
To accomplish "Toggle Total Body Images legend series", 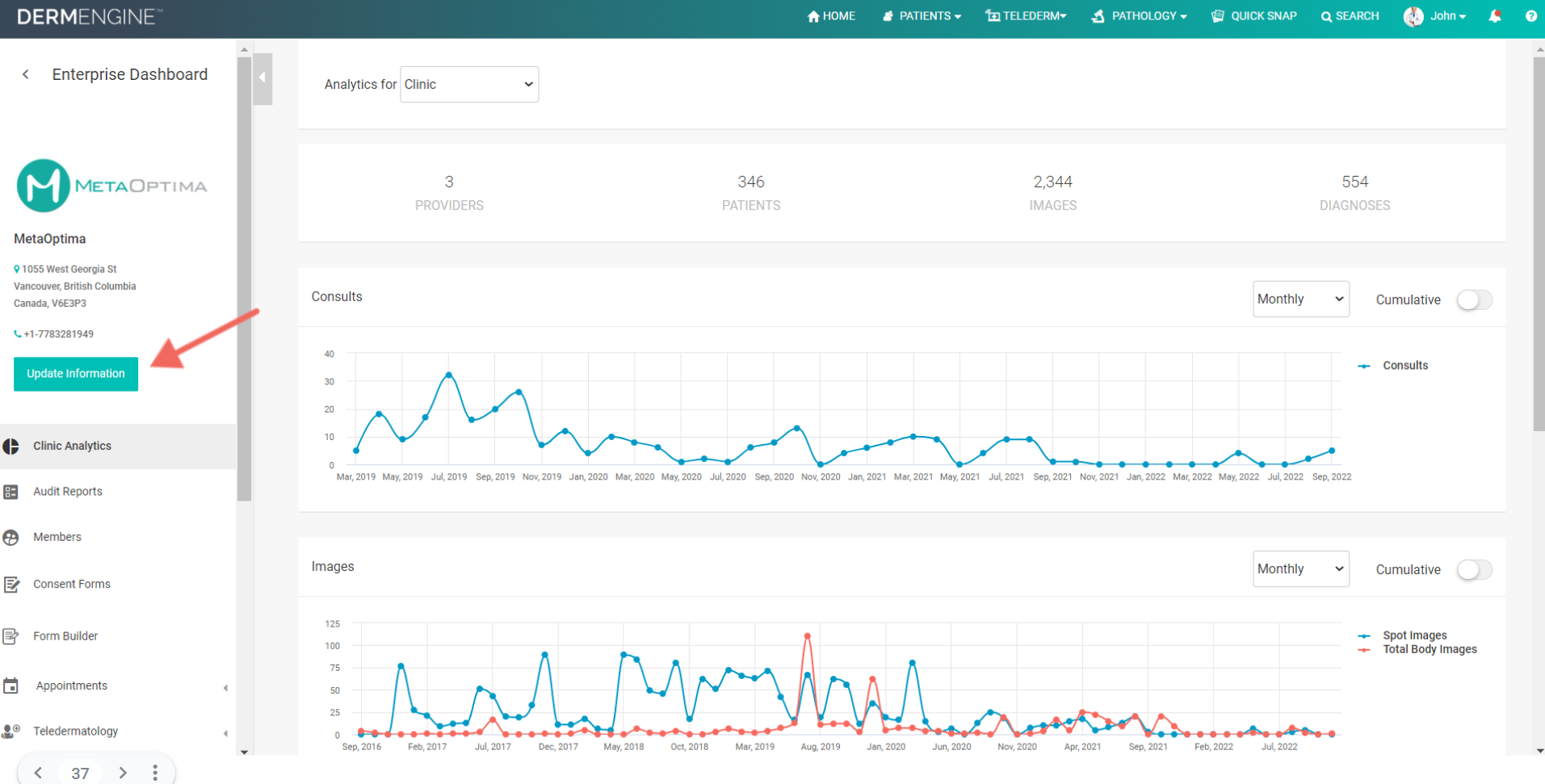I will pos(1418,649).
